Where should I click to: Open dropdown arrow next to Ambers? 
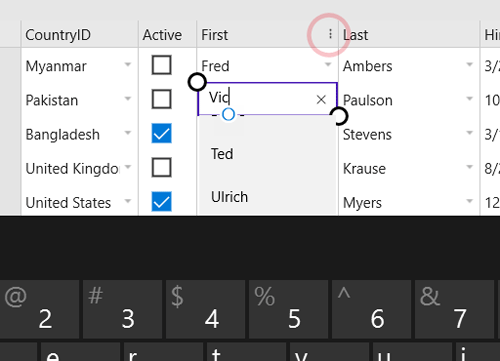point(470,65)
